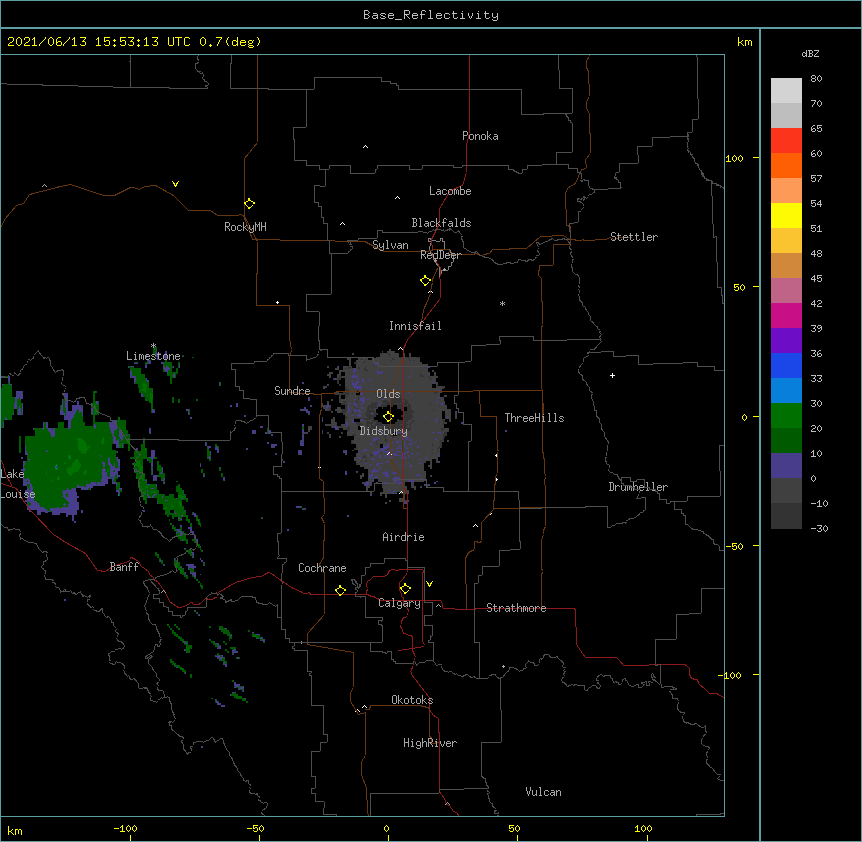Click the -100 tick label on horizontal axis
This screenshot has height=842, width=862.
pyautogui.click(x=125, y=828)
